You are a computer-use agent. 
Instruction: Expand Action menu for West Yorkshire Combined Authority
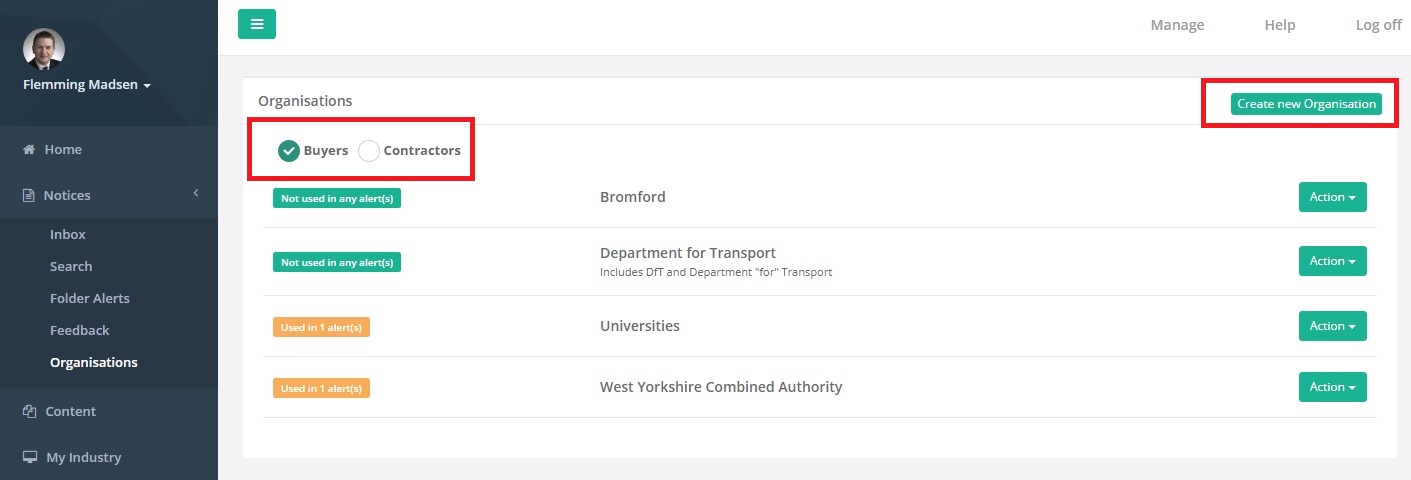tap(1332, 387)
